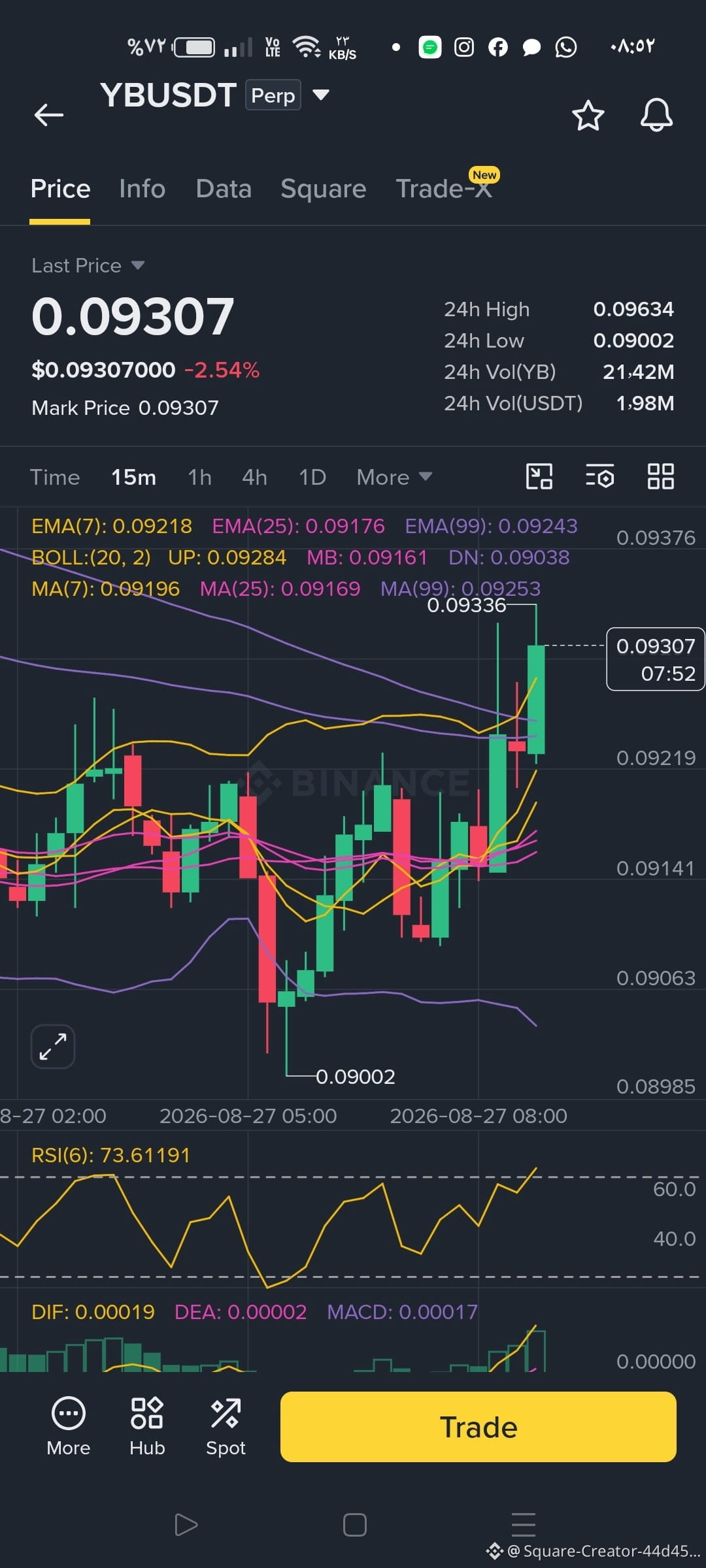Select the 1h interval
The image size is (706, 1568).
[x=199, y=477]
